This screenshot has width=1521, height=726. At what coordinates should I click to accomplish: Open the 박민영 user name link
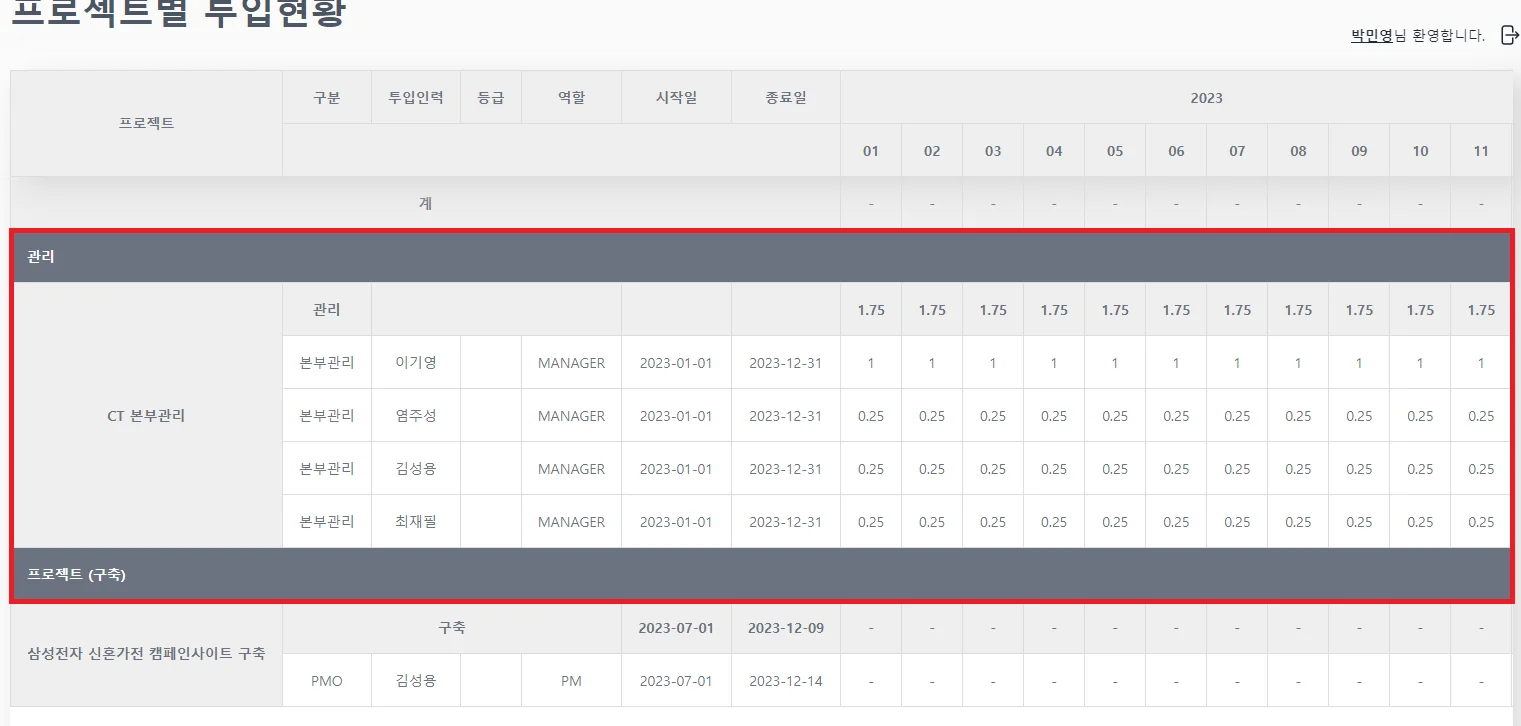click(1371, 36)
